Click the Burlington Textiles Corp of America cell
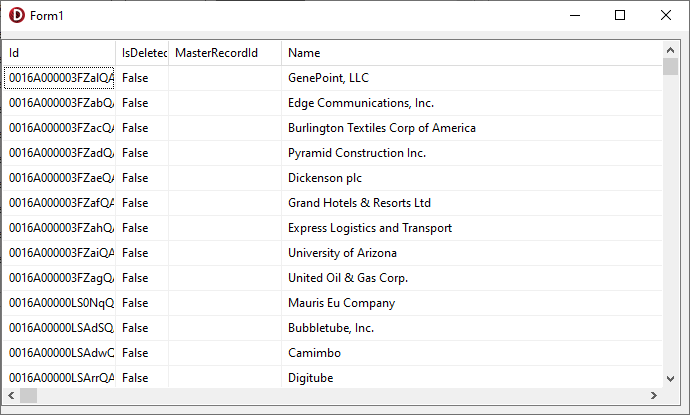This screenshot has width=690, height=415. pos(381,128)
